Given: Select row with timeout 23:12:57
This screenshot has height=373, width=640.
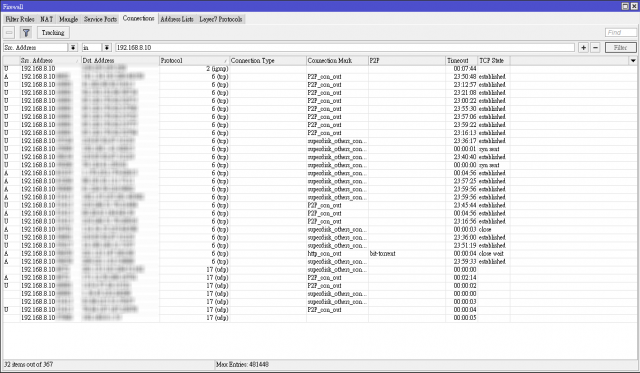Looking at the screenshot, I should (320, 85).
